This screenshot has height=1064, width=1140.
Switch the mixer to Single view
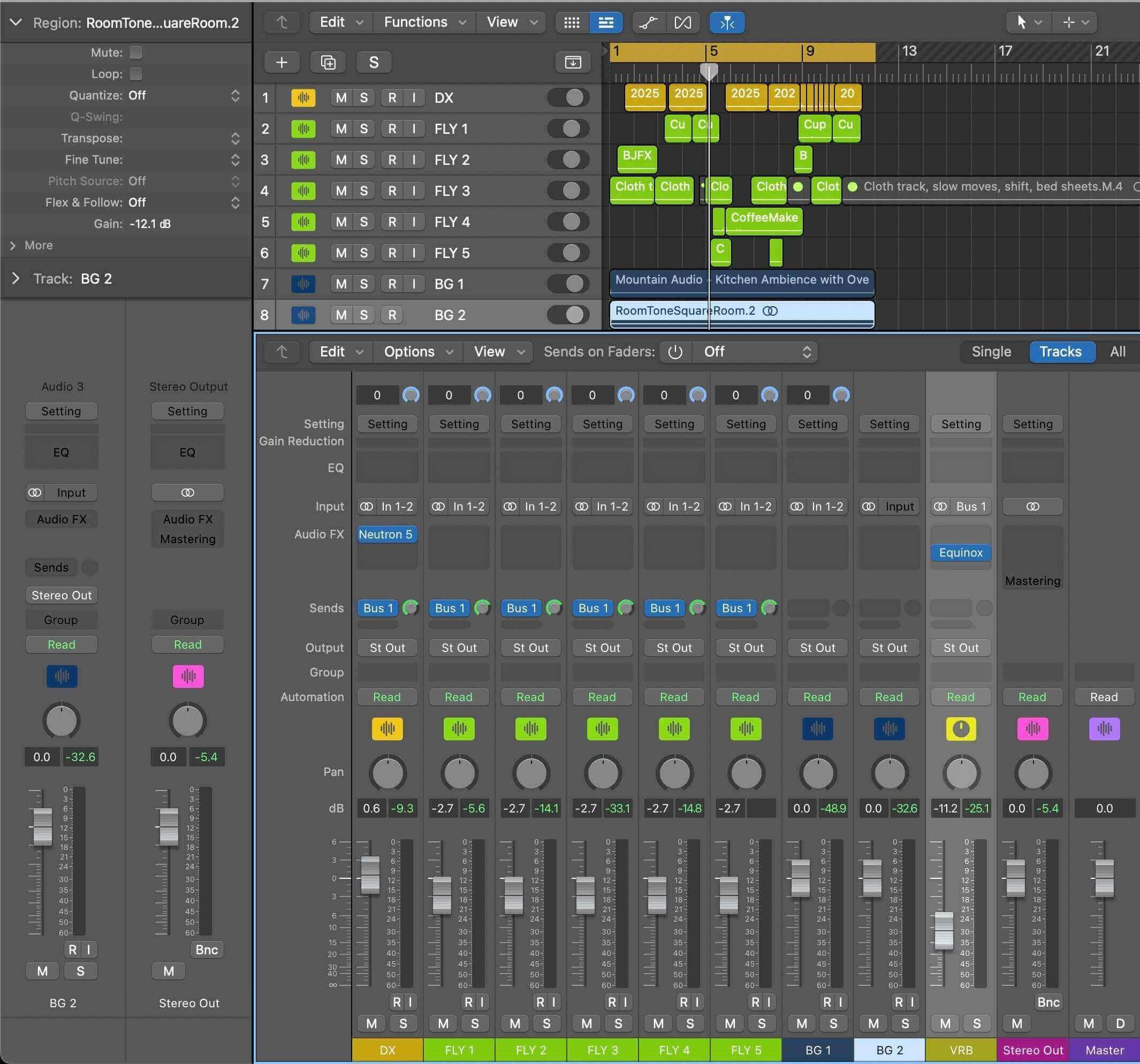pos(991,352)
